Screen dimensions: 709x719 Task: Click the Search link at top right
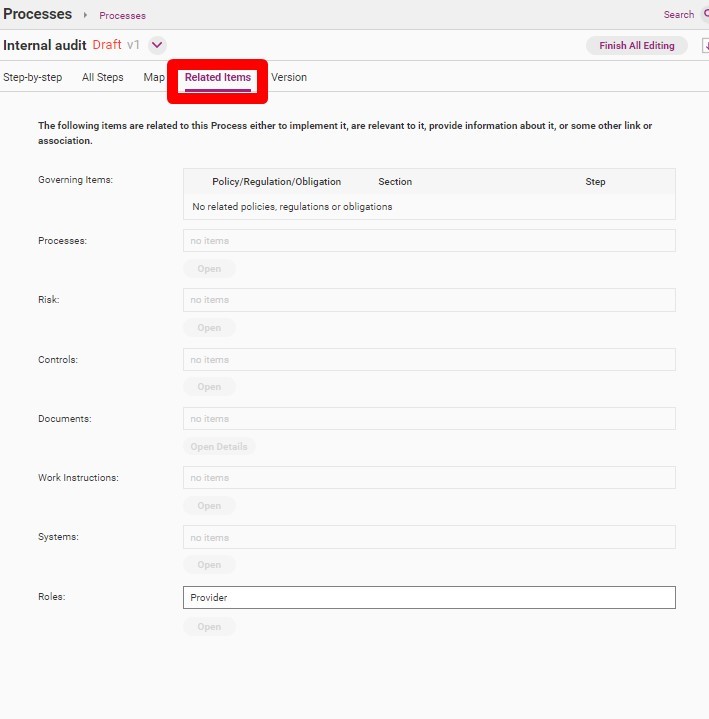679,15
